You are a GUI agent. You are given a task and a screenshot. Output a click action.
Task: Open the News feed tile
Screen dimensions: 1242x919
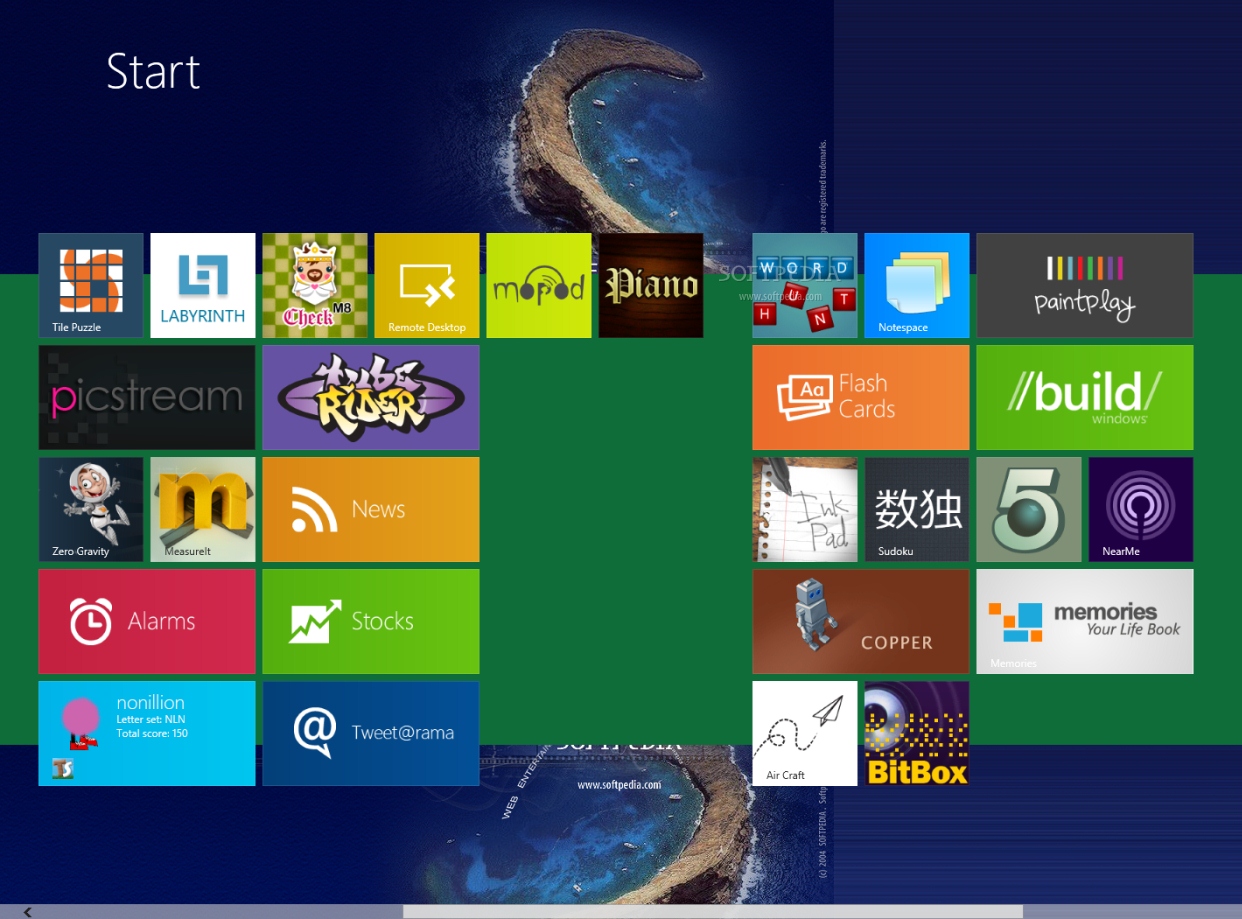click(x=371, y=509)
